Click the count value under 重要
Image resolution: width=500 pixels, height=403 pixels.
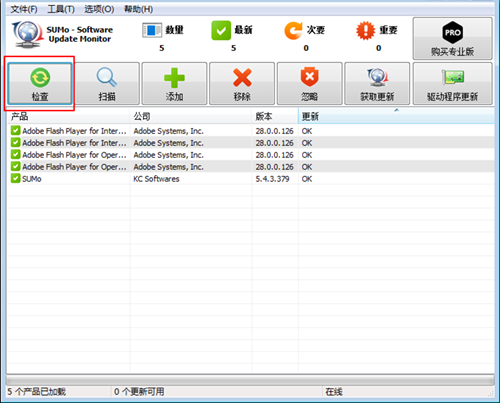(x=379, y=48)
